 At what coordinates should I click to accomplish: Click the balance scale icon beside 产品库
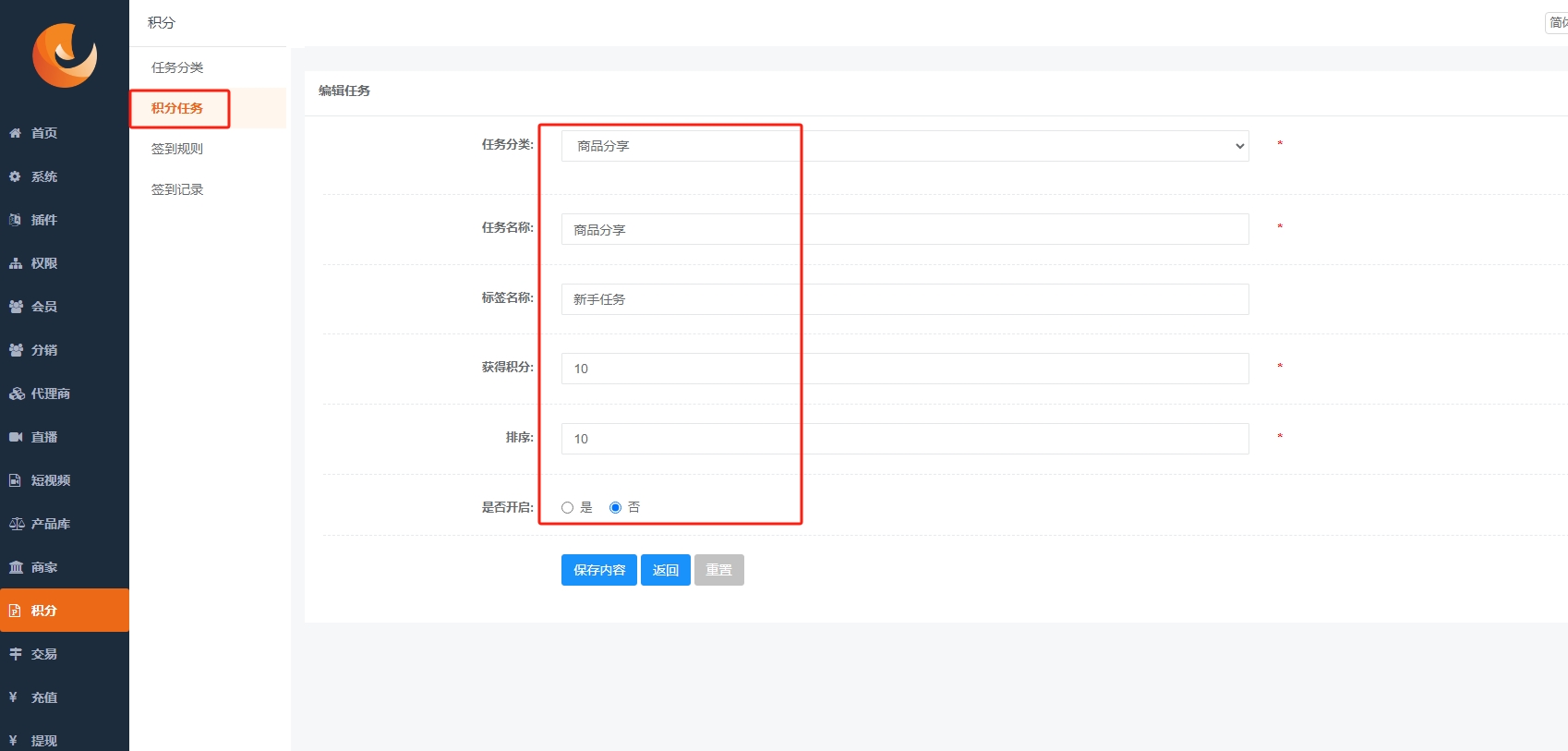17,524
